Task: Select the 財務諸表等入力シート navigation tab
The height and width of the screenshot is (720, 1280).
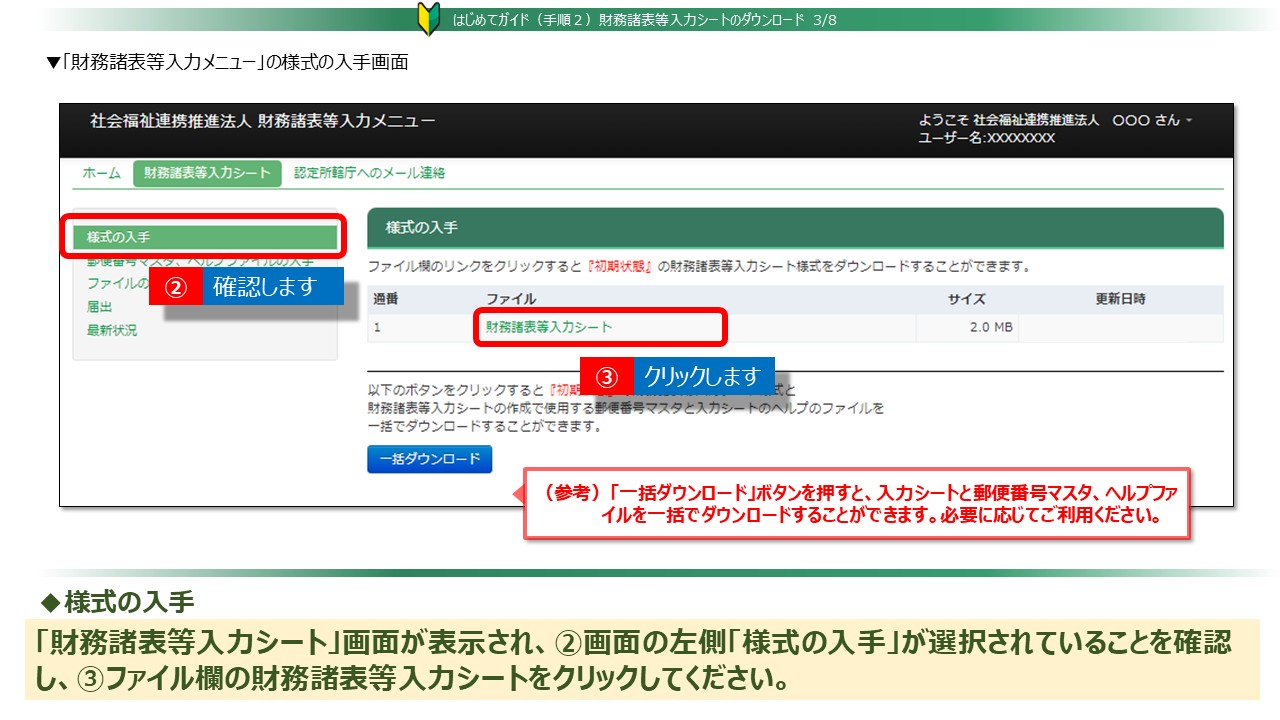Action: (x=207, y=173)
